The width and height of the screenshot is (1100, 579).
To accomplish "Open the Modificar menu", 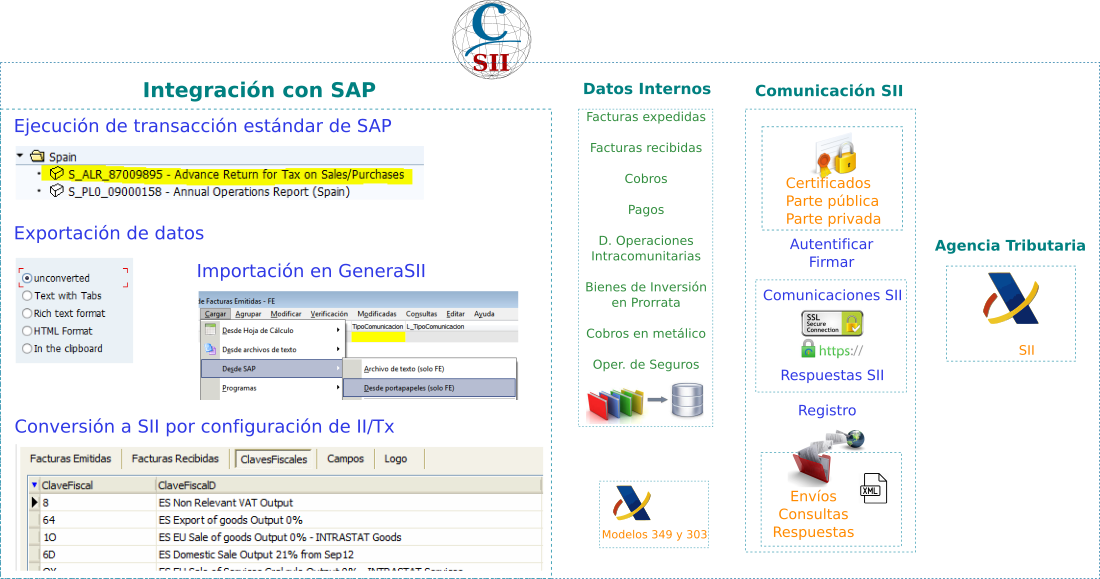I will click(x=286, y=314).
